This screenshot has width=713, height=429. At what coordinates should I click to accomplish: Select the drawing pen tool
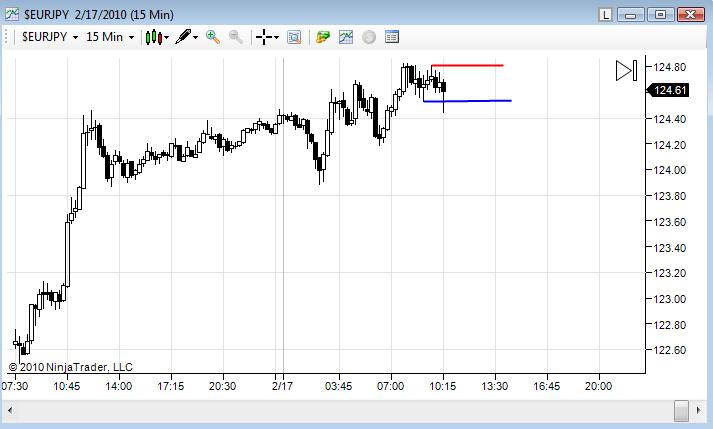pyautogui.click(x=183, y=36)
